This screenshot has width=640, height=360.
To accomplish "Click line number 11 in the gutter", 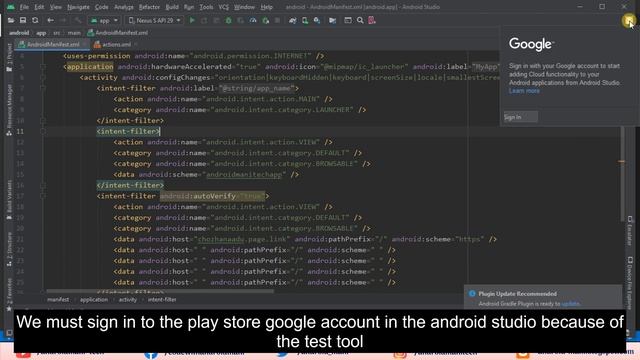I will point(20,131).
